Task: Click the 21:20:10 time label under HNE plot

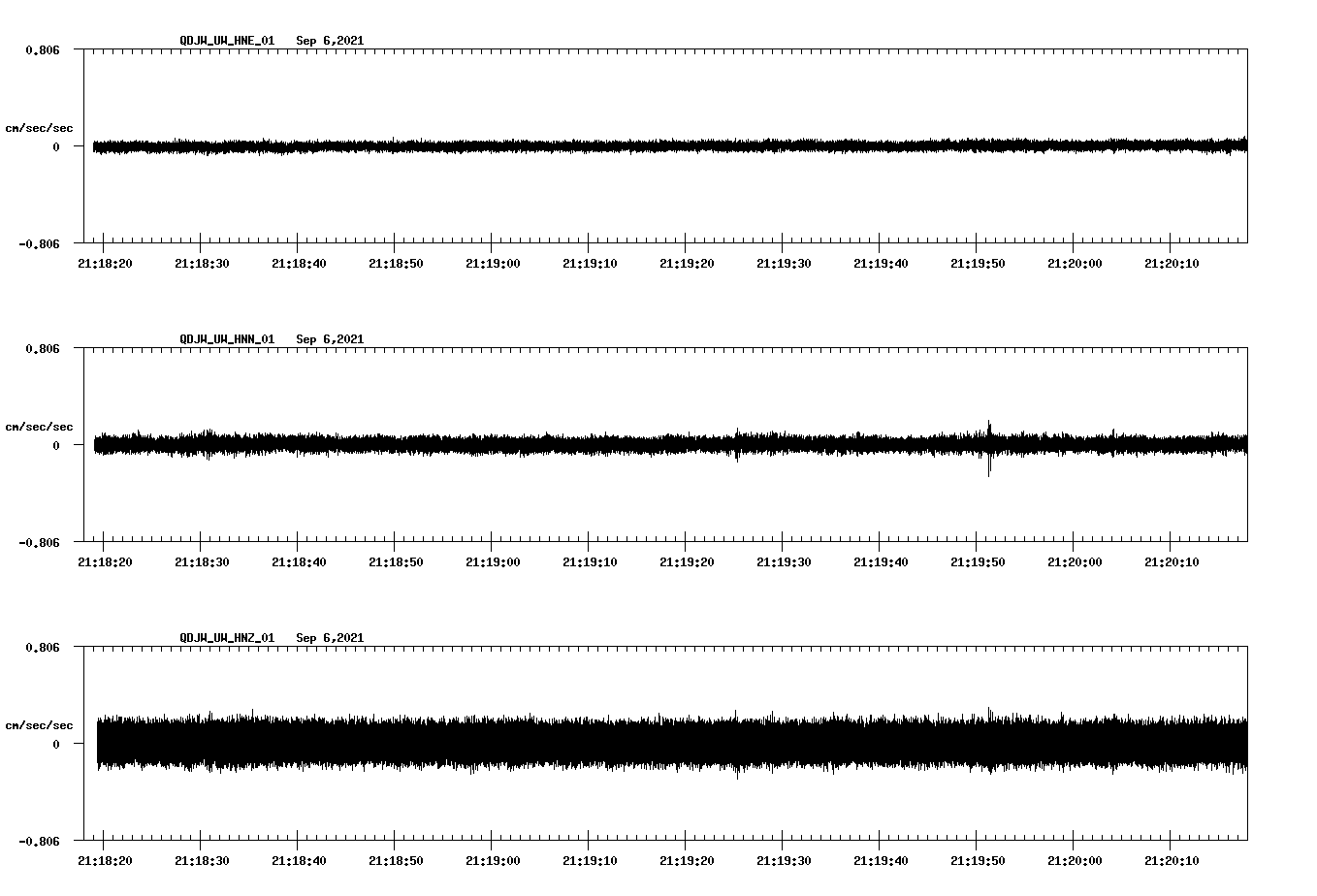Action: click(x=1172, y=264)
